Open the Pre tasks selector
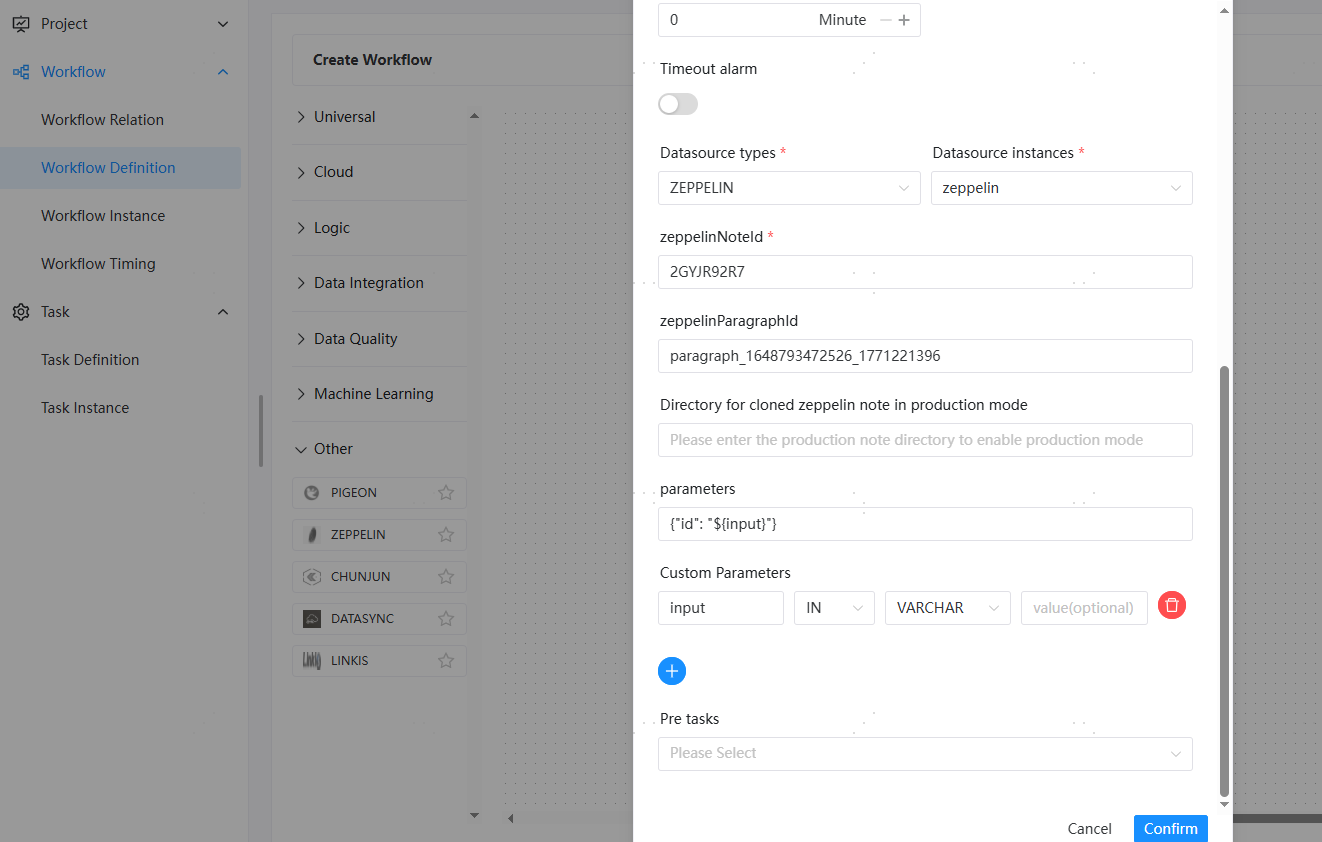This screenshot has width=1322, height=842. pos(924,754)
